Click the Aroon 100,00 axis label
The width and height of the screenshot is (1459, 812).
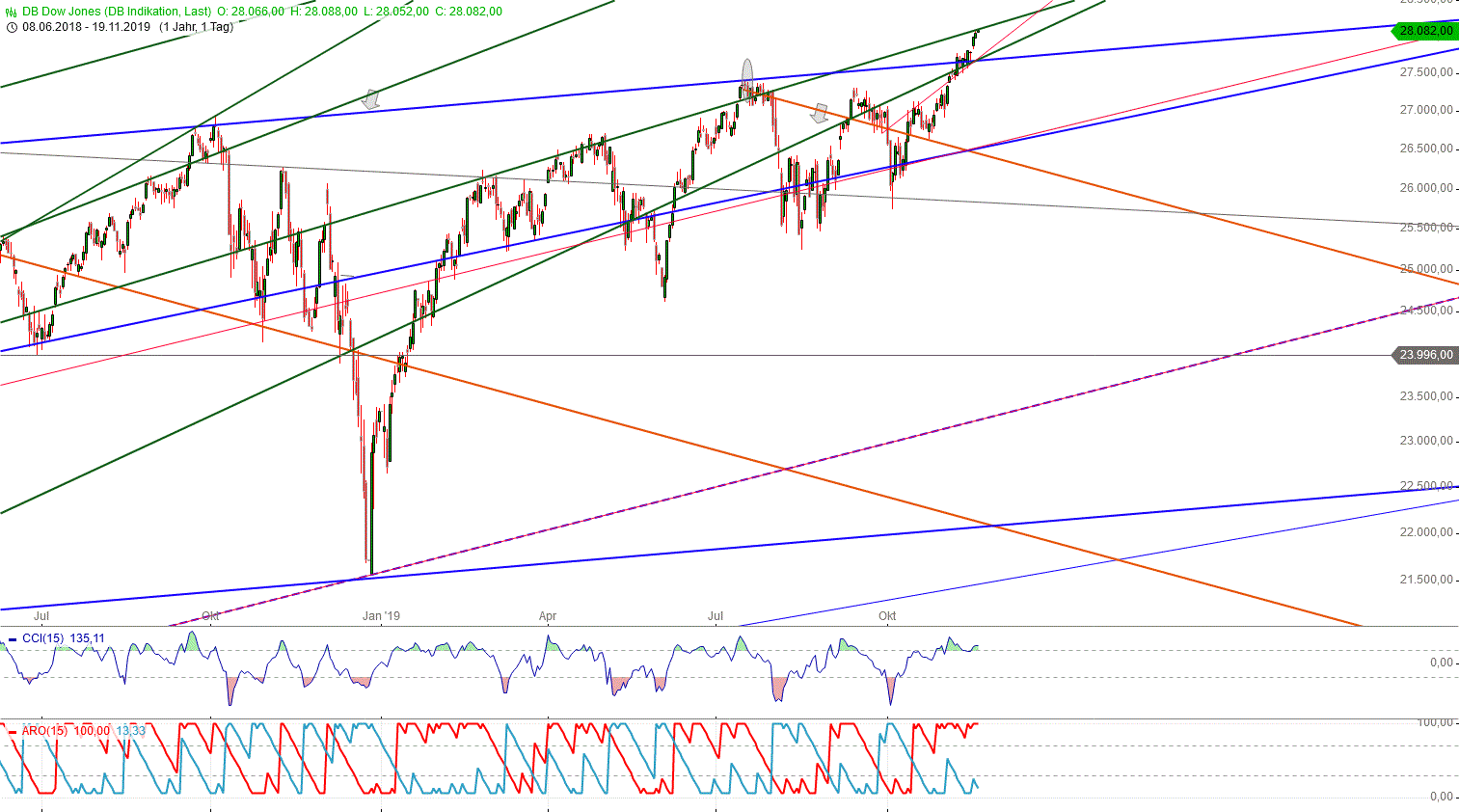click(1436, 722)
